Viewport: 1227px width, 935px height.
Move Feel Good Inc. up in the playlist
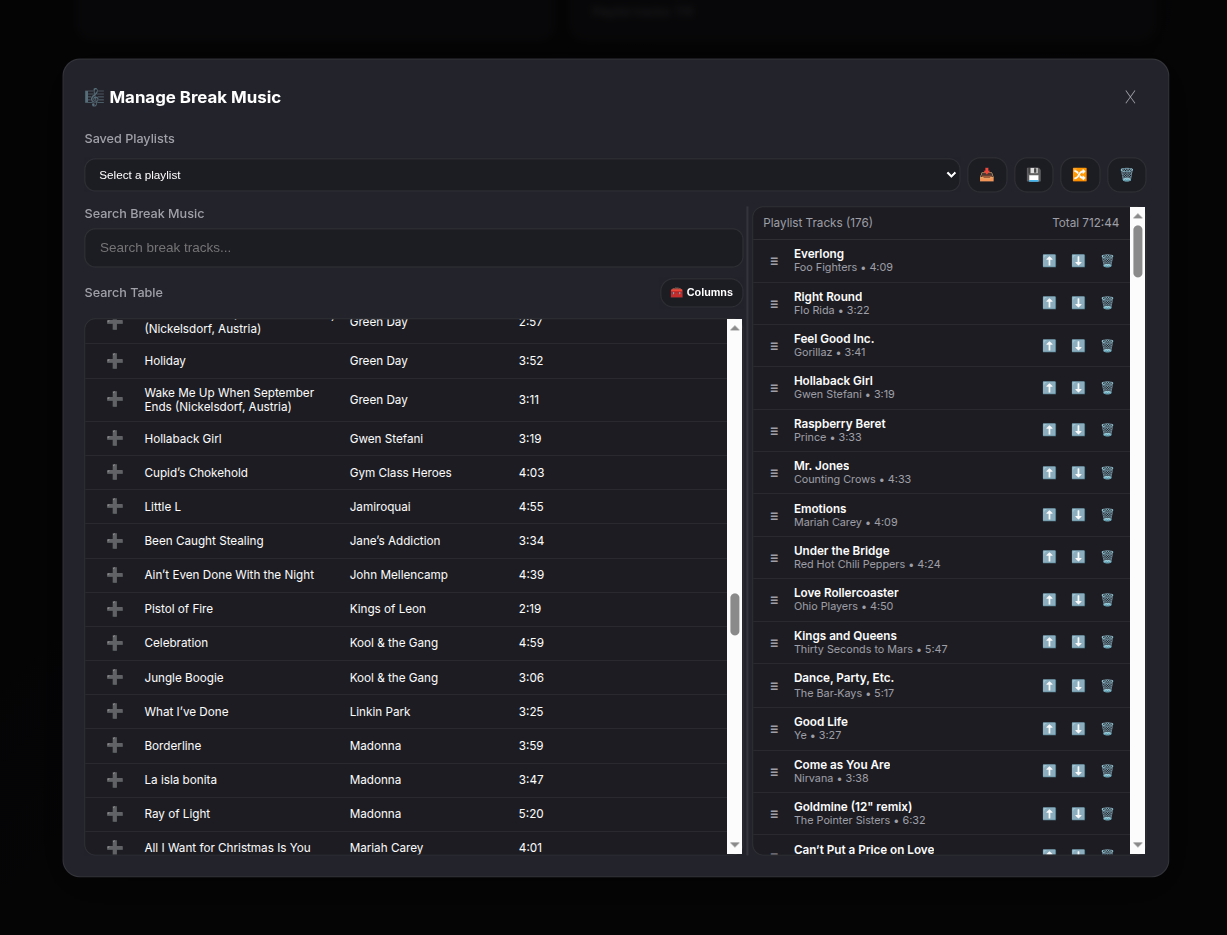click(x=1049, y=345)
